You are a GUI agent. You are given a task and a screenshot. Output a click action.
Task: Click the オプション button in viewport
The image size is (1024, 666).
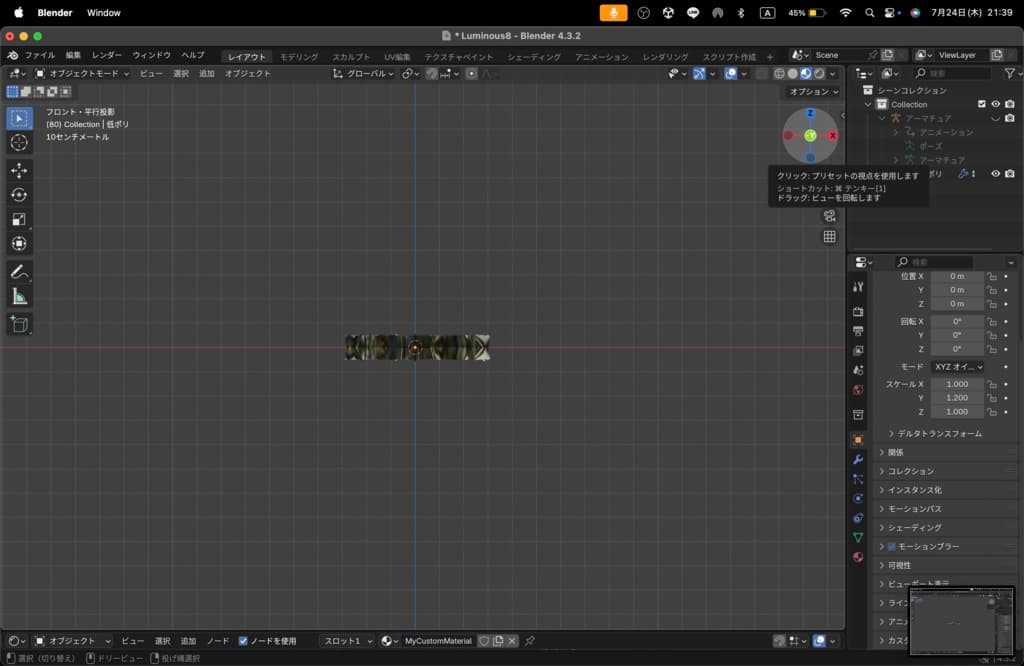coord(811,91)
